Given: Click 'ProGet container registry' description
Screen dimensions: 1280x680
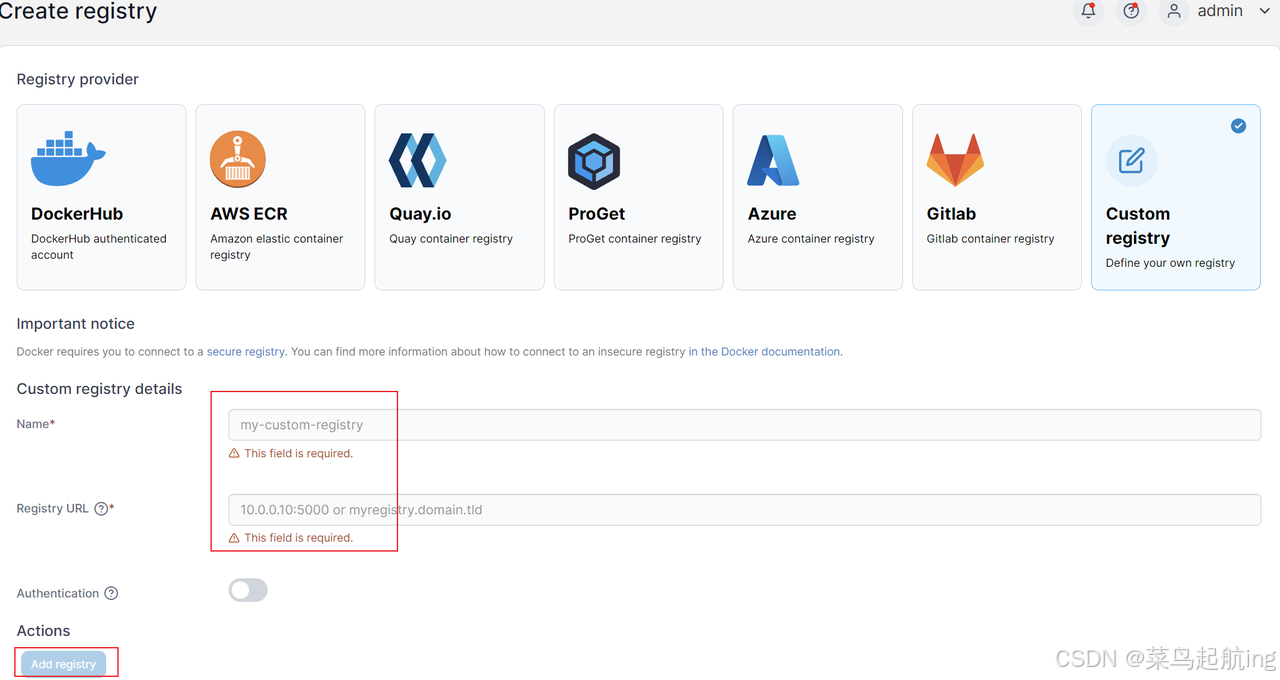Looking at the screenshot, I should tap(635, 239).
